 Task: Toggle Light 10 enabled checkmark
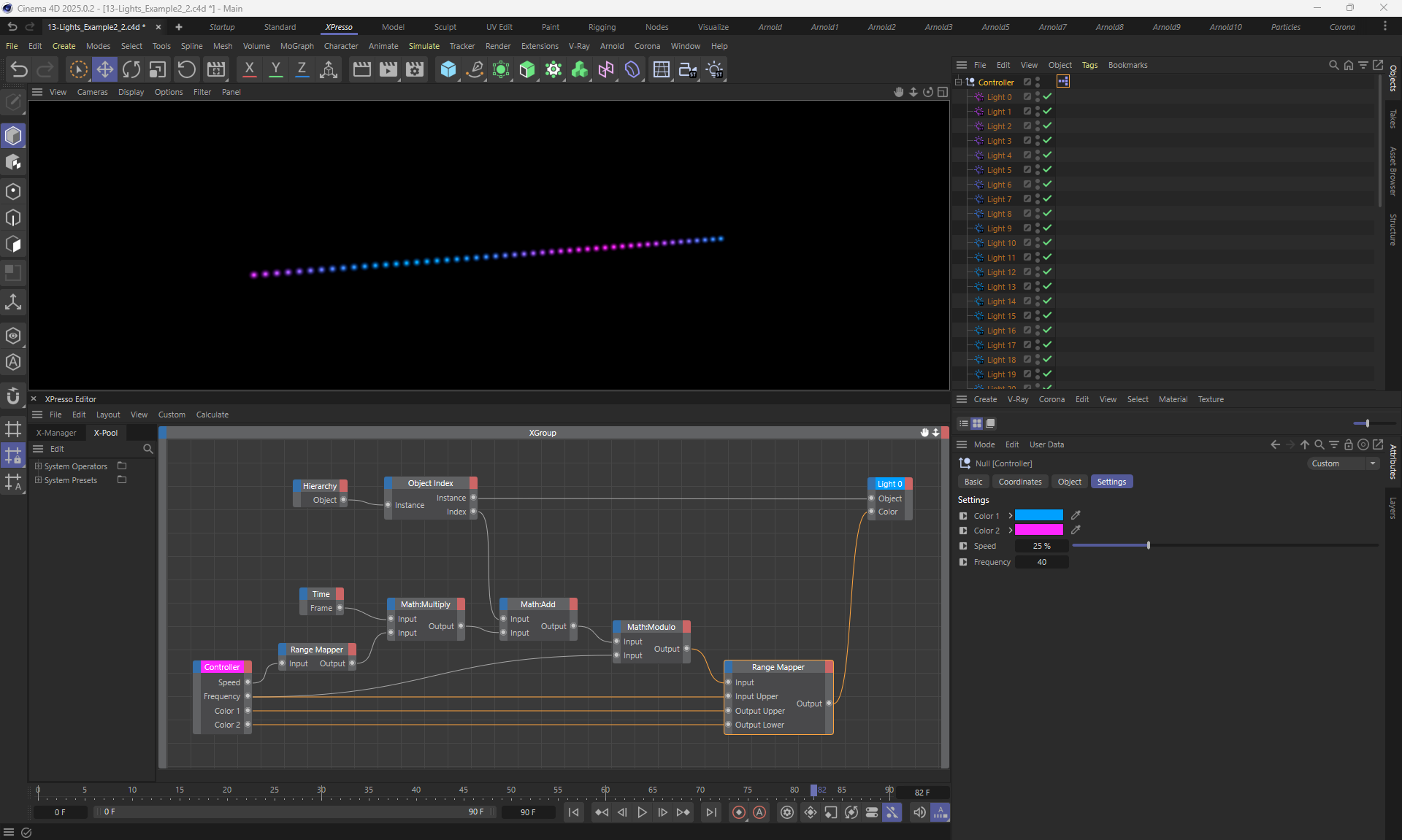point(1047,242)
